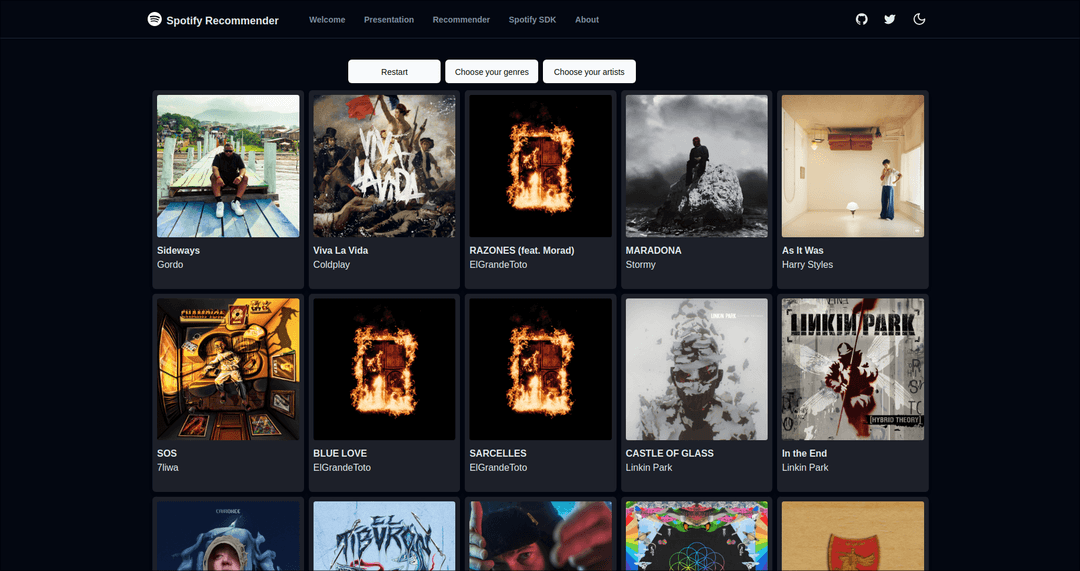Screen dimensions: 1080x571
Task: Click ElGrandeToto under RAZONES
Action: [499, 264]
